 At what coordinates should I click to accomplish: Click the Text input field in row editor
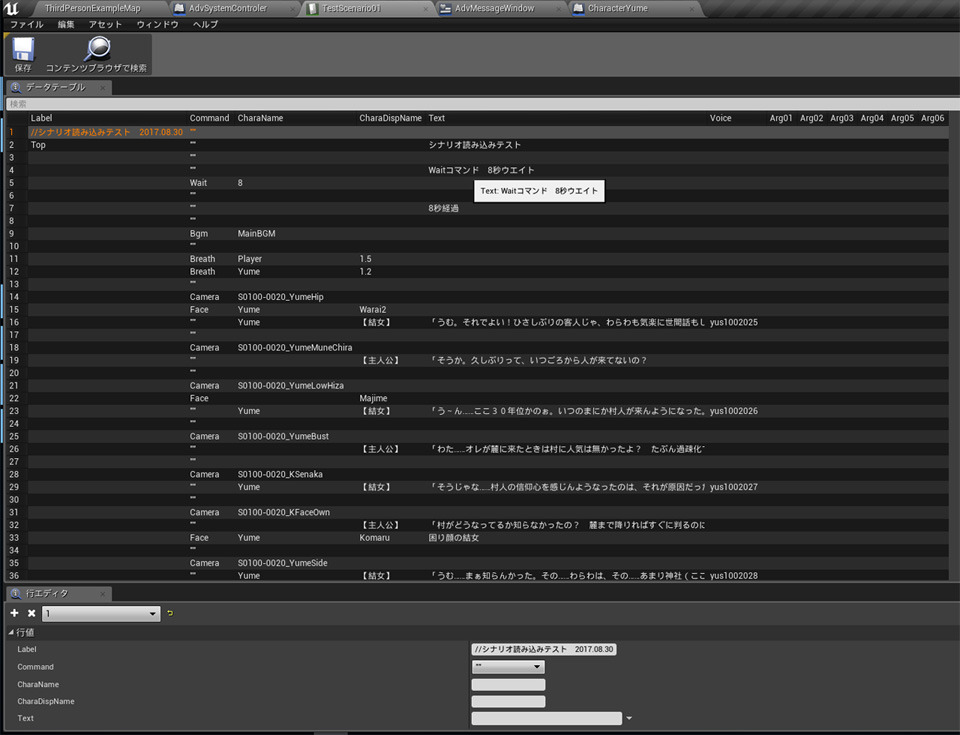[x=547, y=718]
